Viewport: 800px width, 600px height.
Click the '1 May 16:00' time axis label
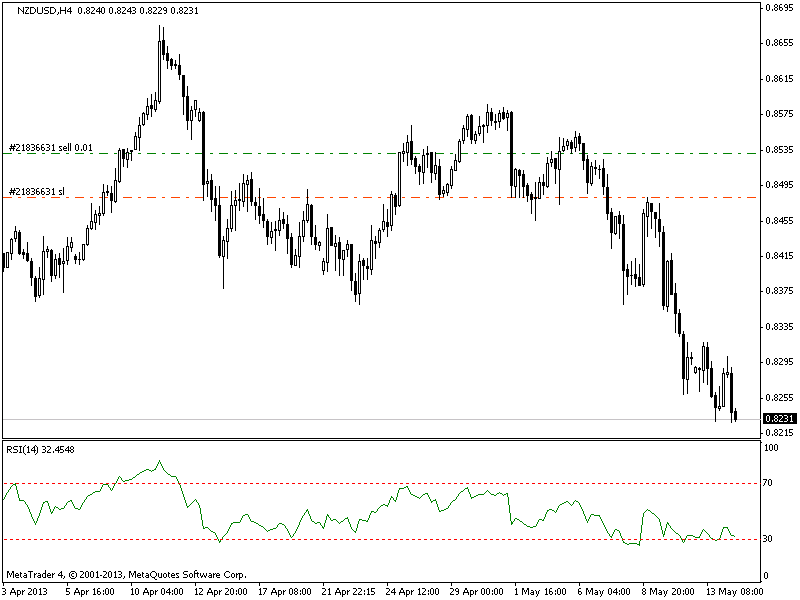click(540, 592)
